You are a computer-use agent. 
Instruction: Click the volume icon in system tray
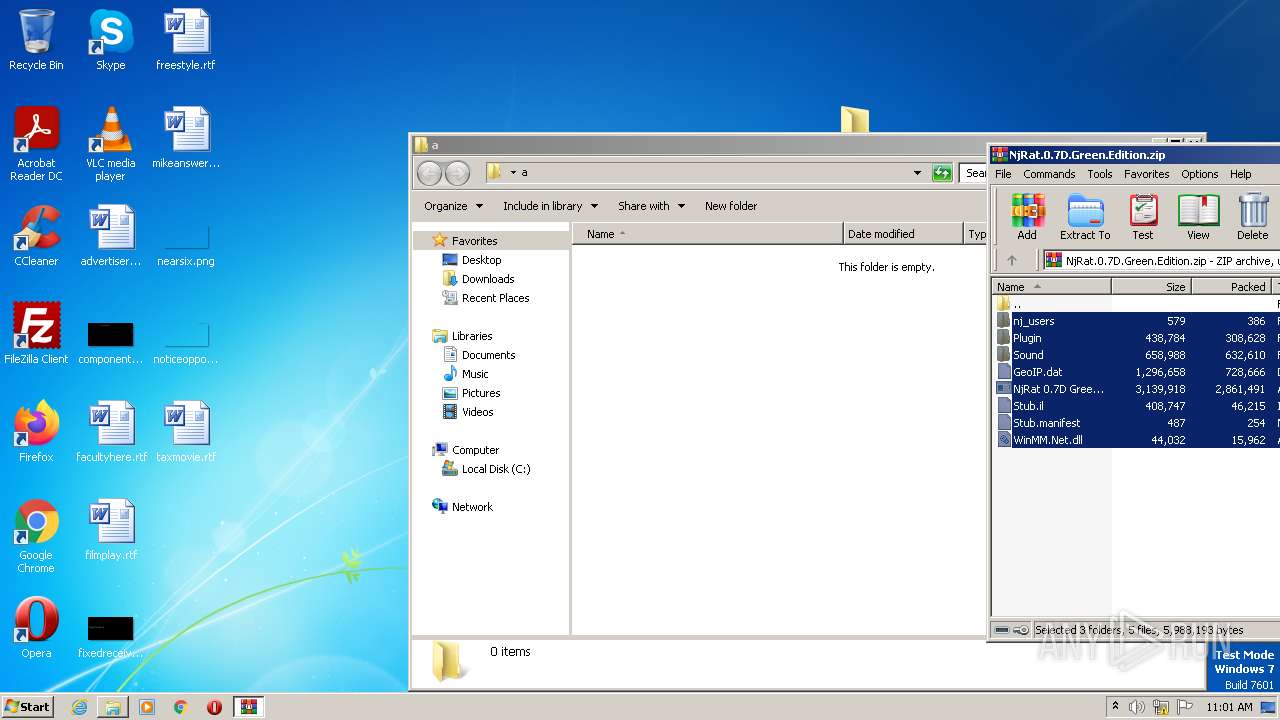1137,707
